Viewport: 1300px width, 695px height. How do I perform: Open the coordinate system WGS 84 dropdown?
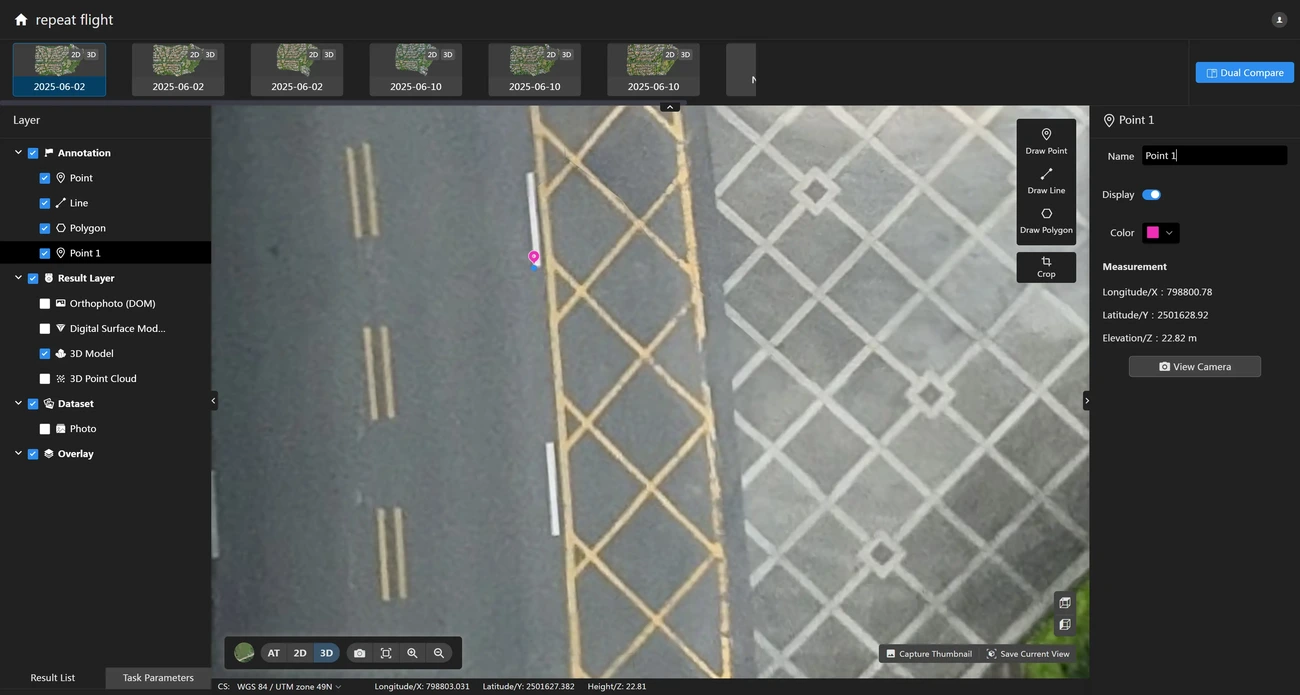click(289, 686)
